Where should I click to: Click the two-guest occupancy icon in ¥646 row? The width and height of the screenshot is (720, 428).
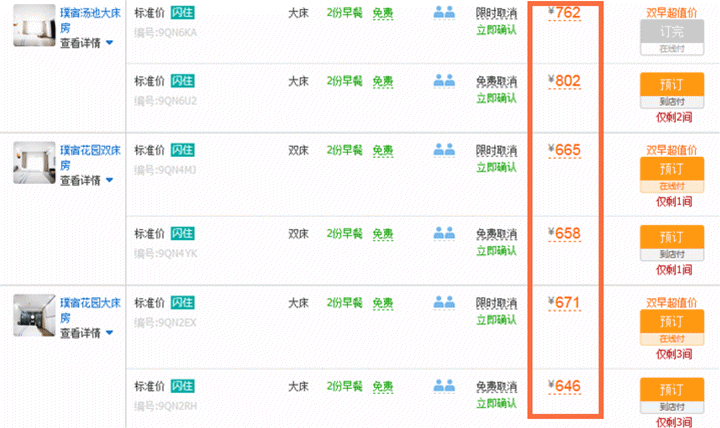click(444, 386)
